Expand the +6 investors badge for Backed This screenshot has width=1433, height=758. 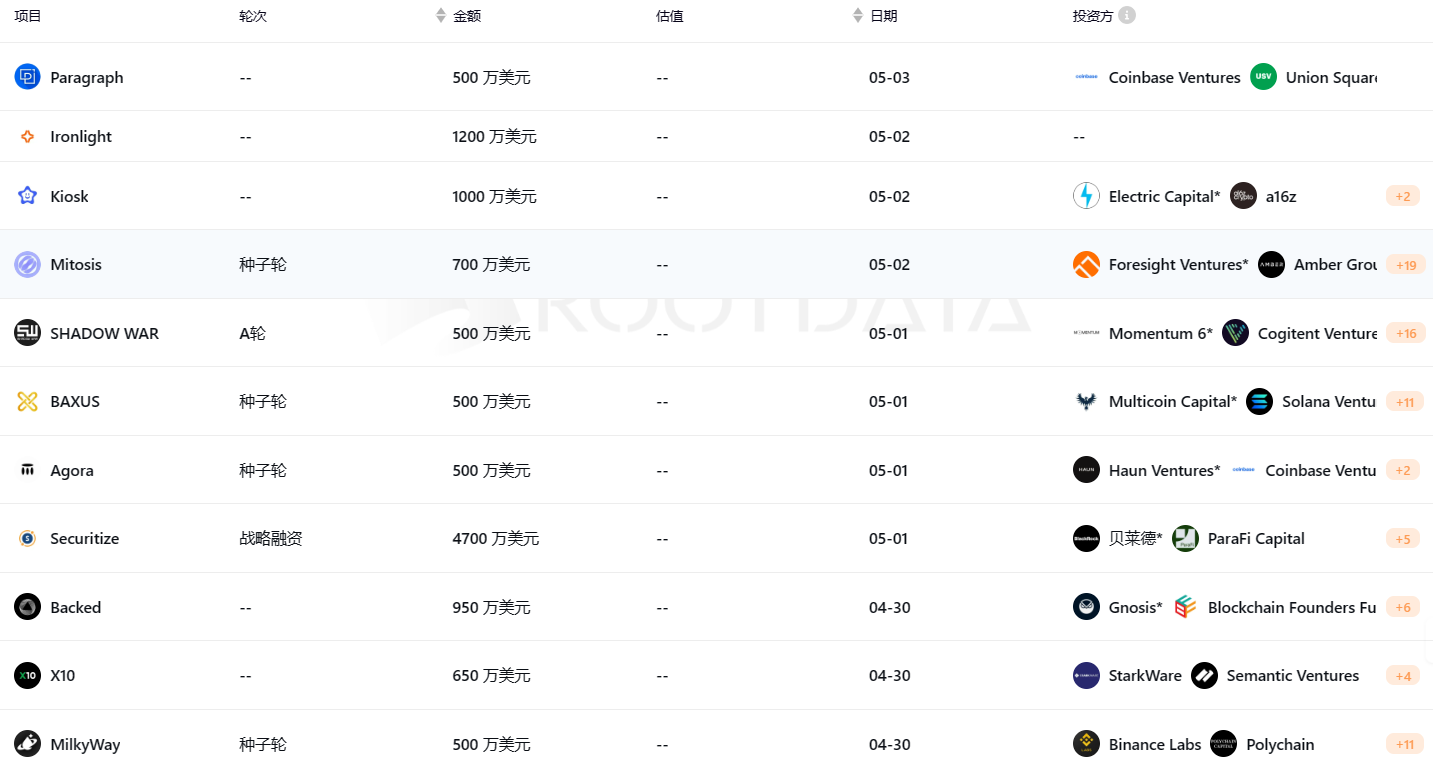(1402, 607)
